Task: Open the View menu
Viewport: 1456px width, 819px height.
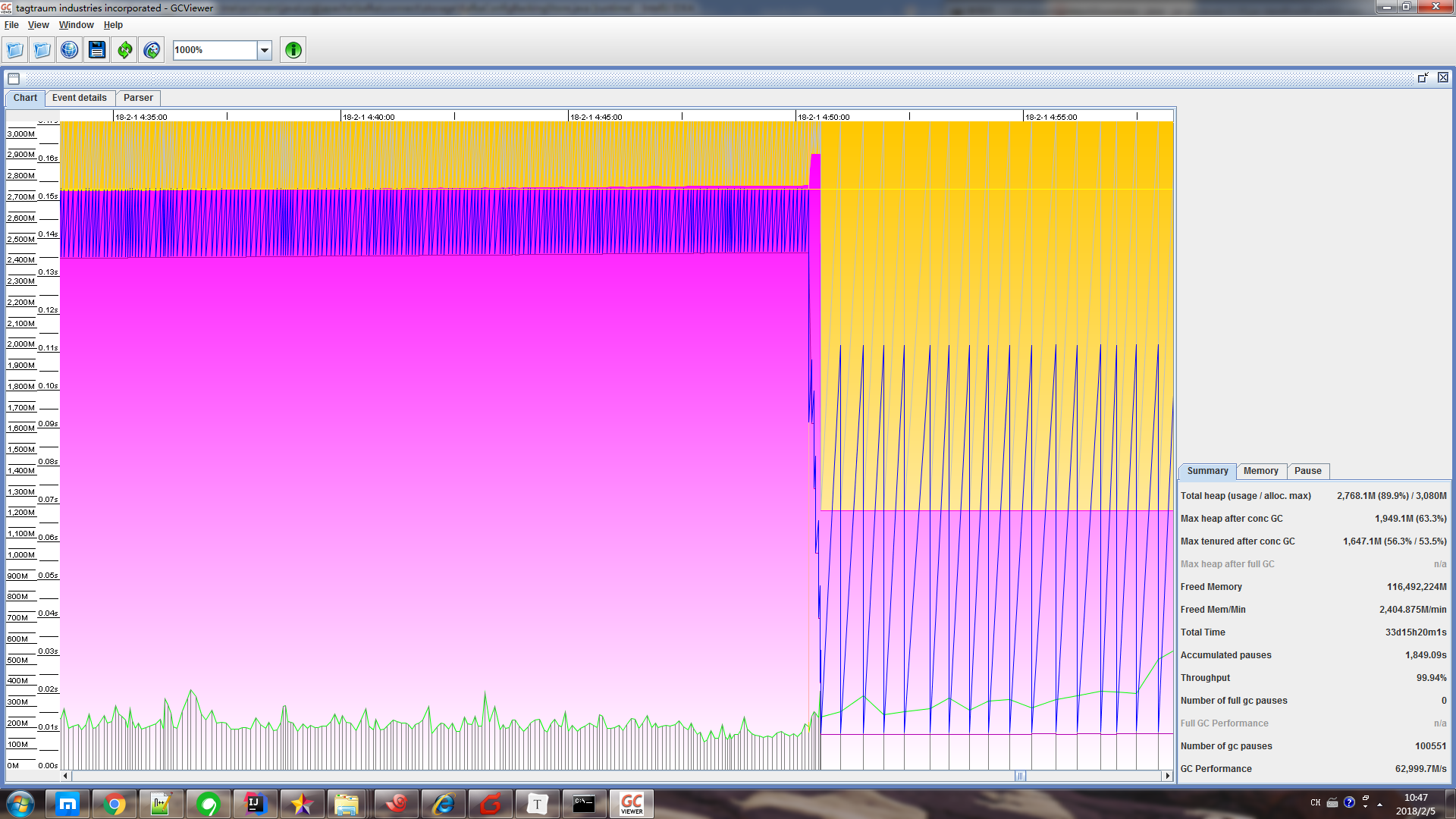Action: click(x=38, y=24)
